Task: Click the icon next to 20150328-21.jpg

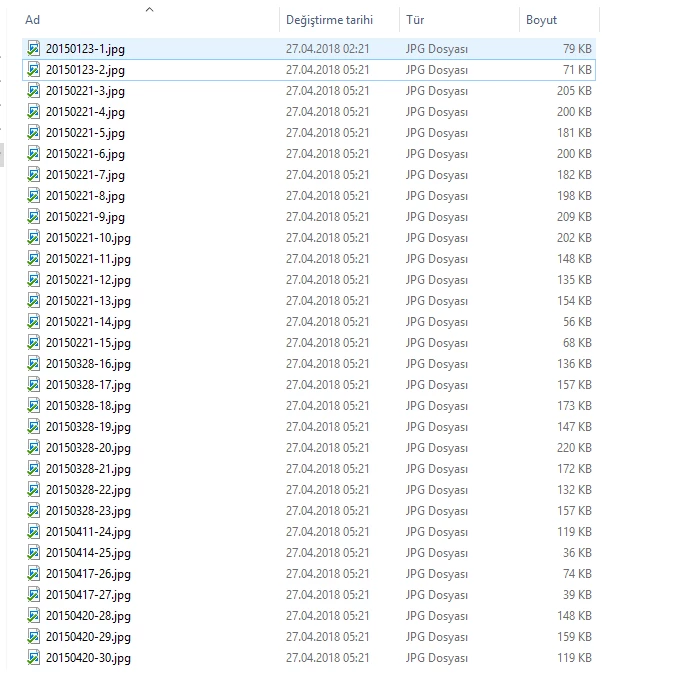Action: (x=34, y=468)
